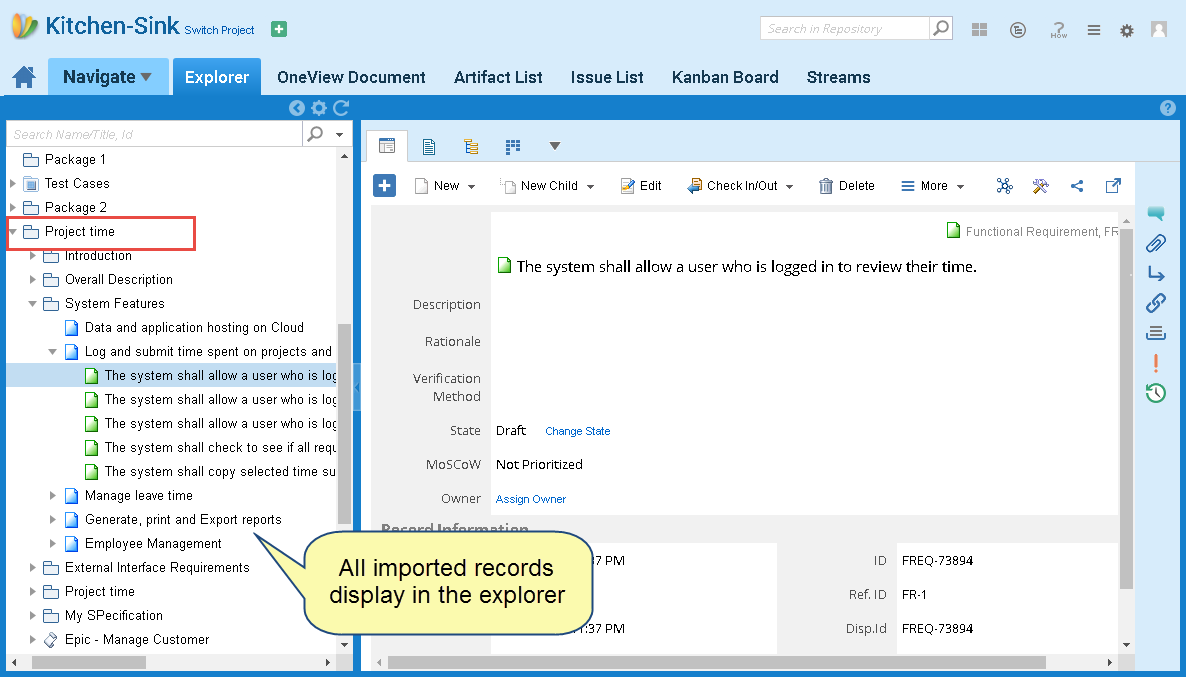Click the Edit button
Viewport: 1186px width, 677px height.
point(641,185)
